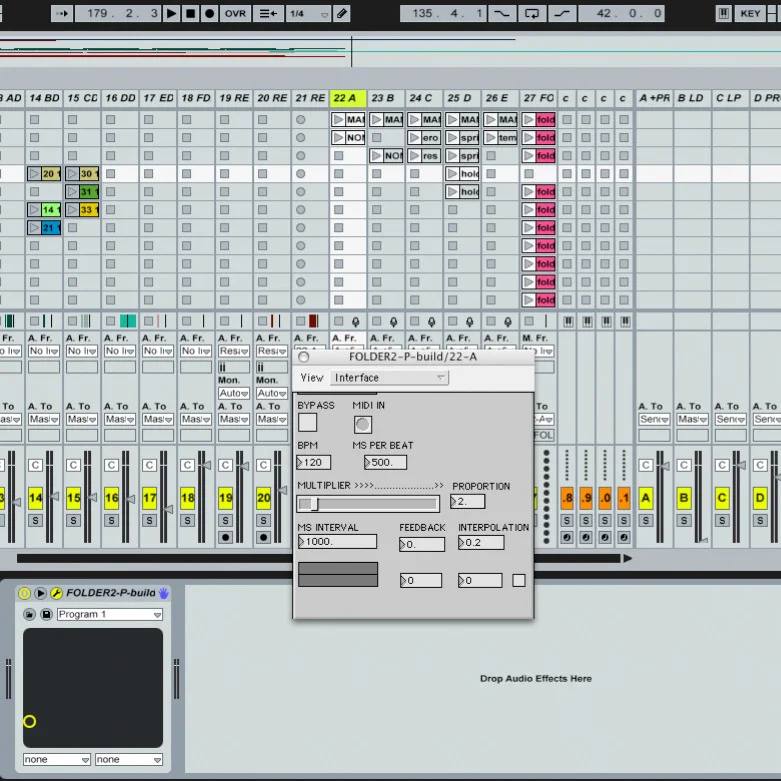781x781 pixels.
Task: Open the Program 1 preset dropdown
Action: (110, 615)
